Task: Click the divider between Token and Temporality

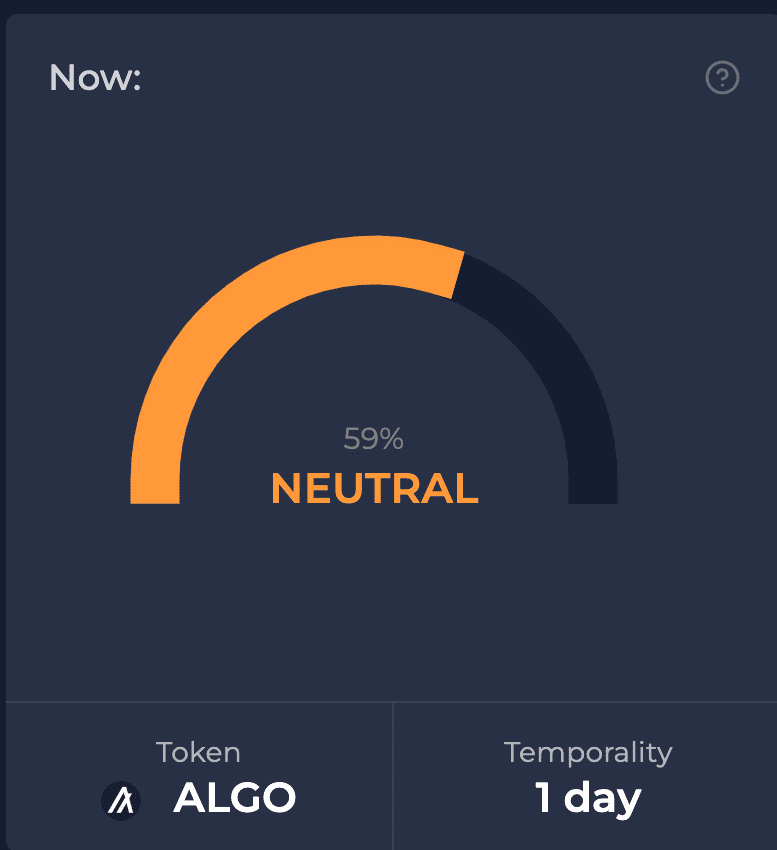Action: (393, 776)
